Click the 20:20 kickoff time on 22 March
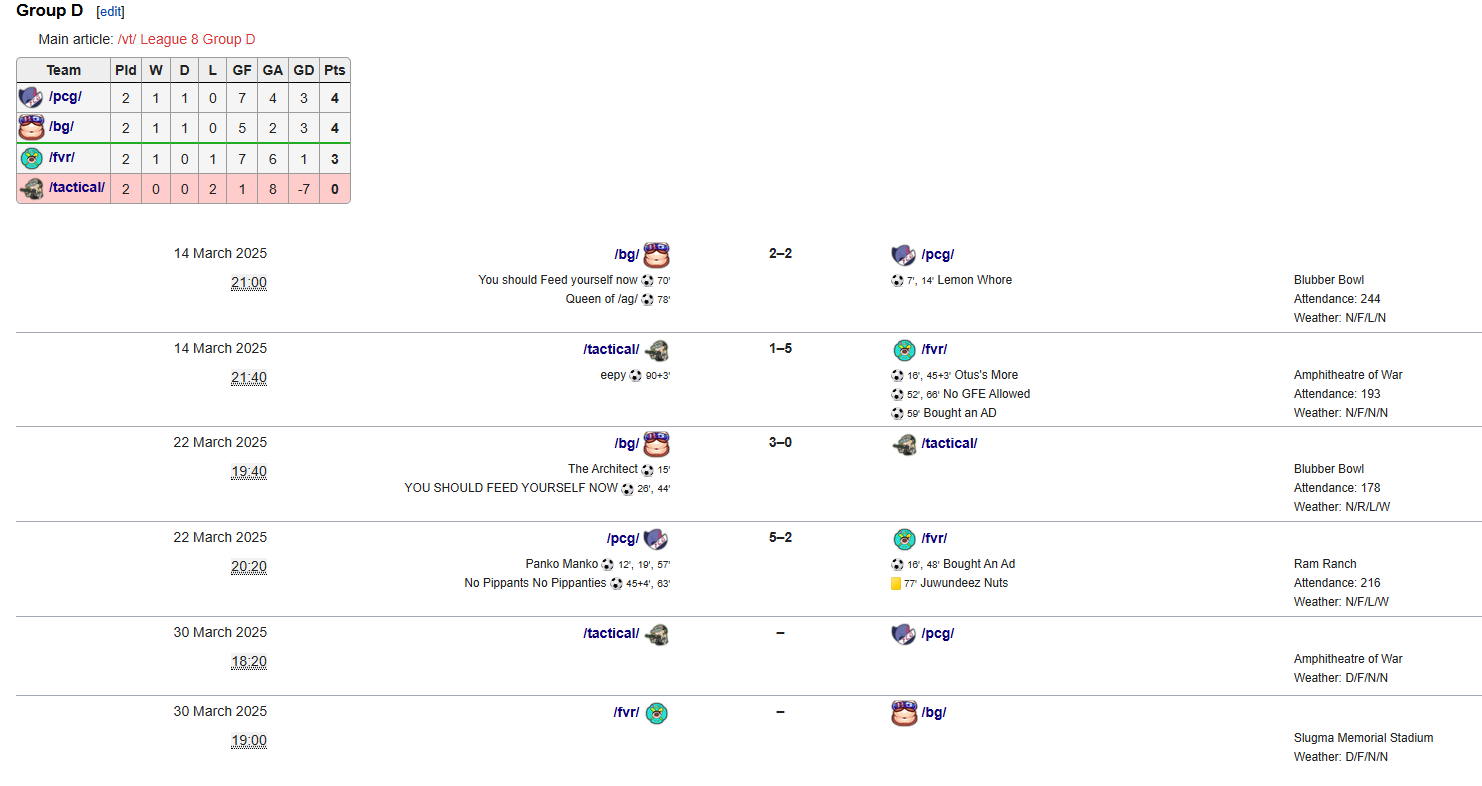This screenshot has height=786, width=1482. click(249, 567)
